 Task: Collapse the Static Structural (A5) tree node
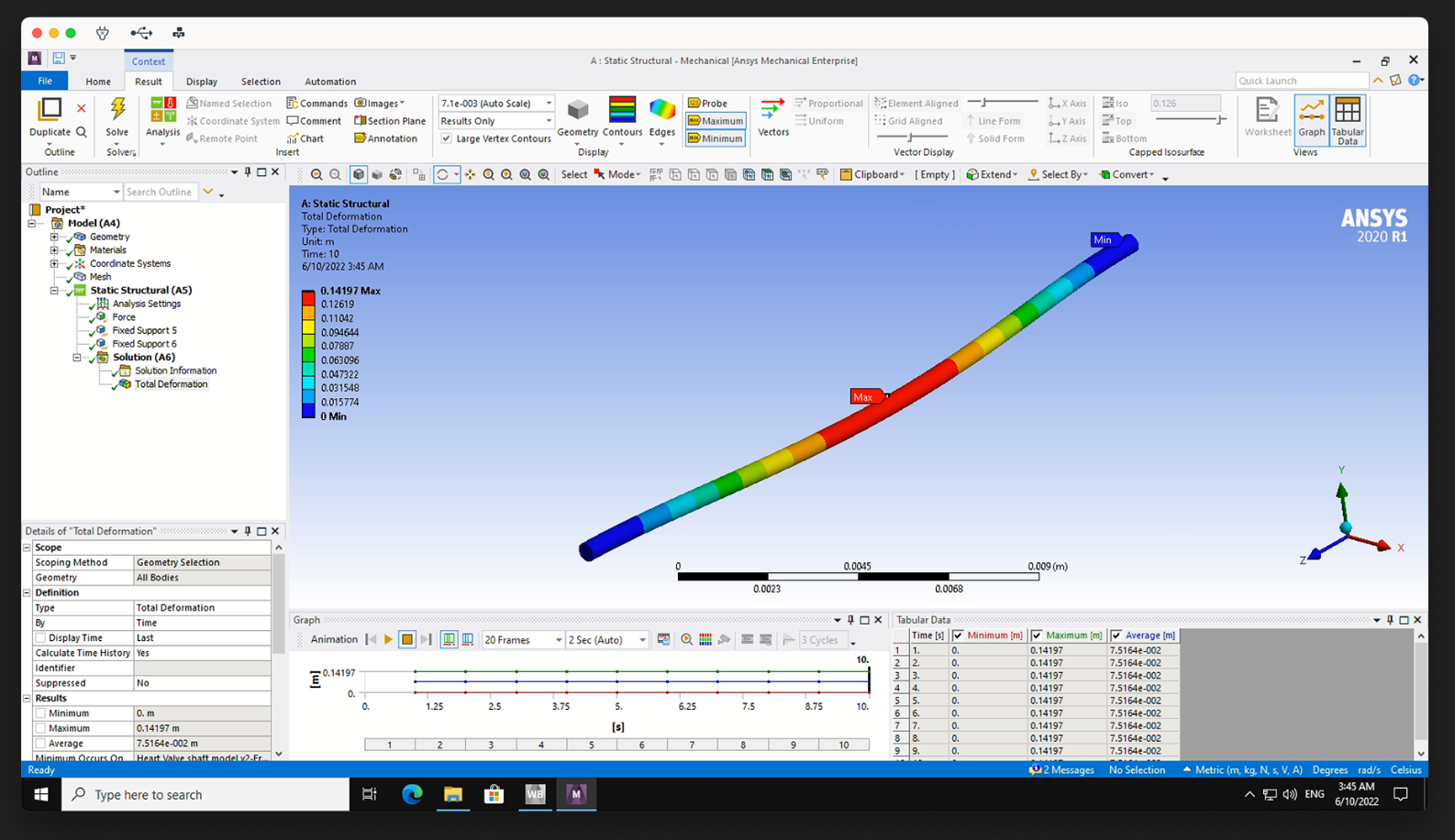coord(54,290)
